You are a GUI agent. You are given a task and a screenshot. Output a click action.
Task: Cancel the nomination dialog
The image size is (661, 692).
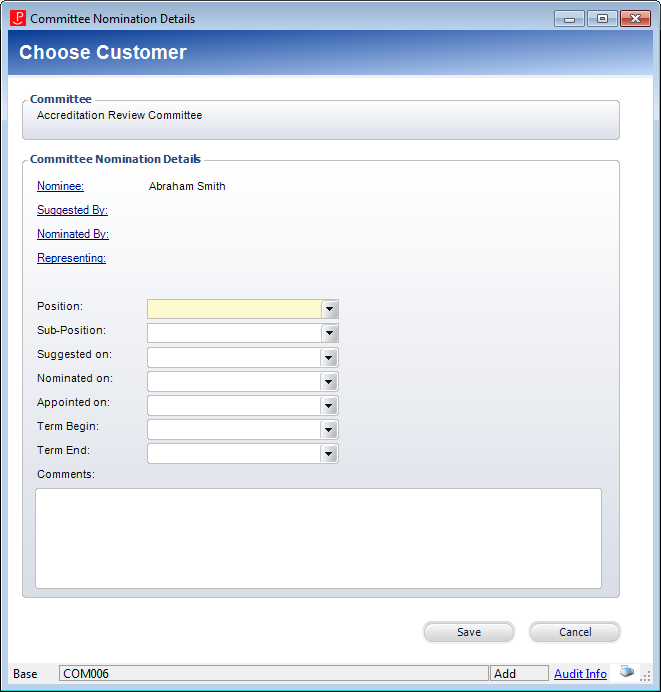tap(575, 632)
